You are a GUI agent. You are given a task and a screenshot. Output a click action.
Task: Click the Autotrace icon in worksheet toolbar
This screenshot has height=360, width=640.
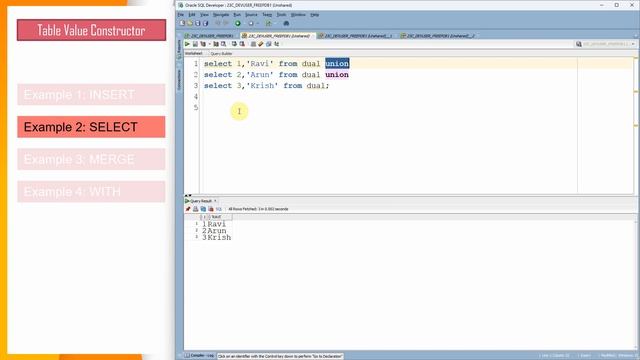coord(216,44)
